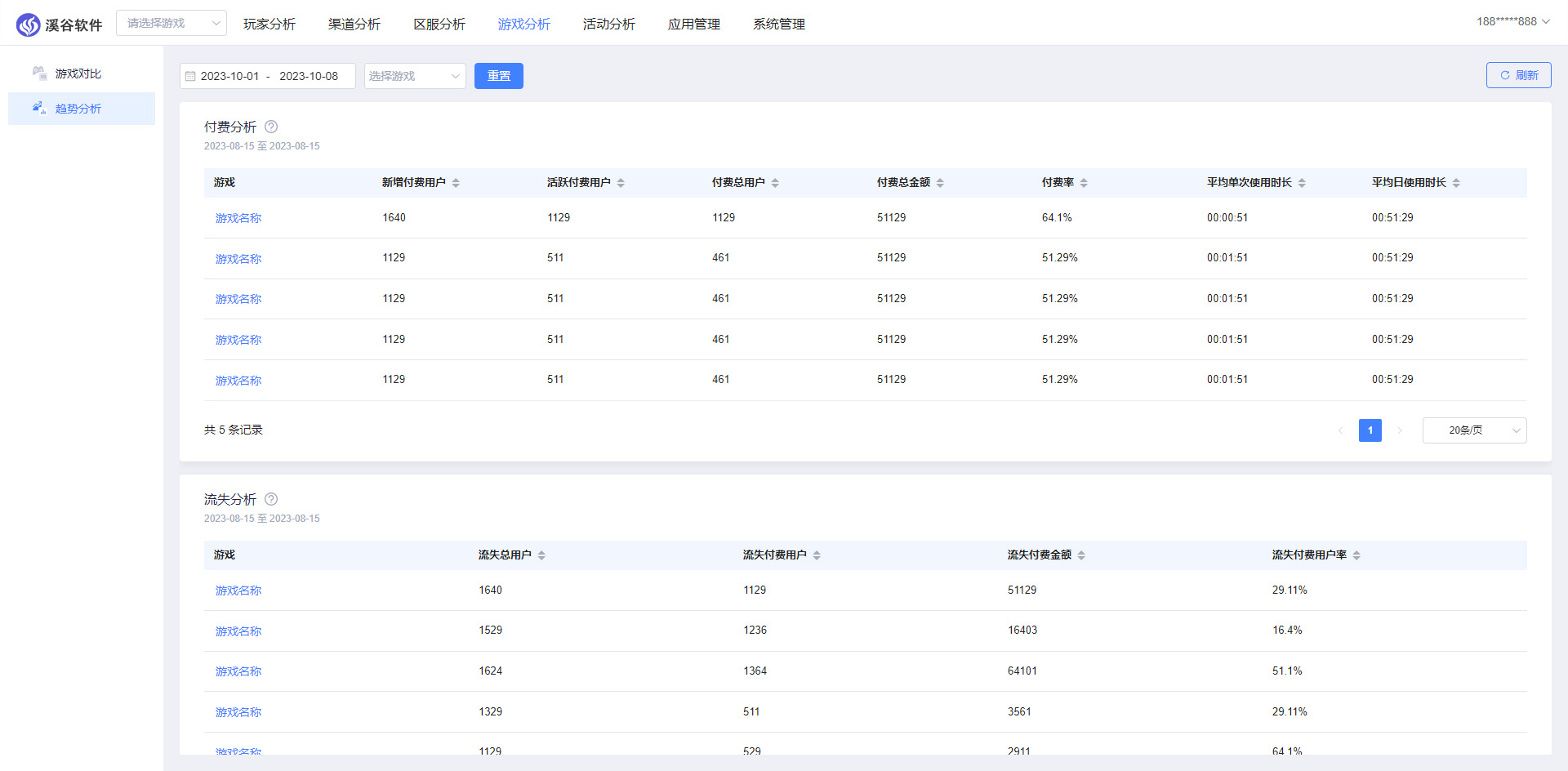Viewport: 1568px width, 771px height.
Task: Click 共 5 条记录 text
Action: coord(234,430)
